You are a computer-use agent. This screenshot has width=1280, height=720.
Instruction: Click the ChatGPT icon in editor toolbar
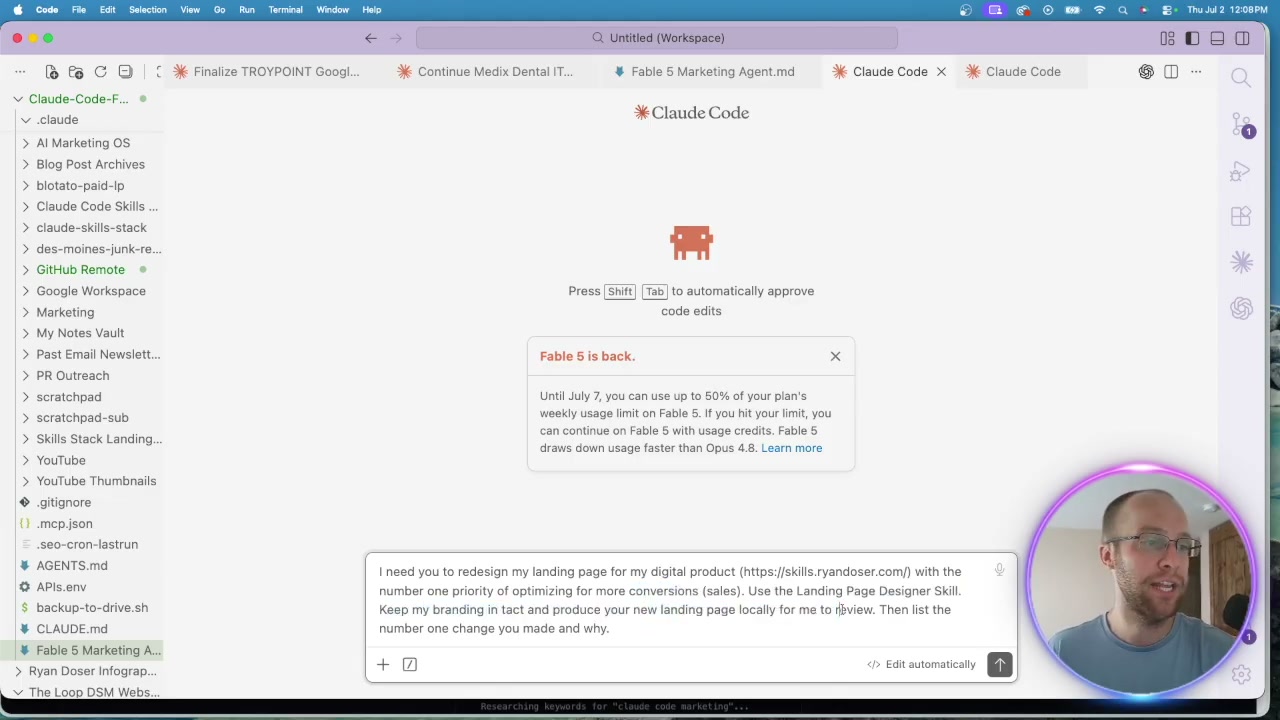(1146, 72)
